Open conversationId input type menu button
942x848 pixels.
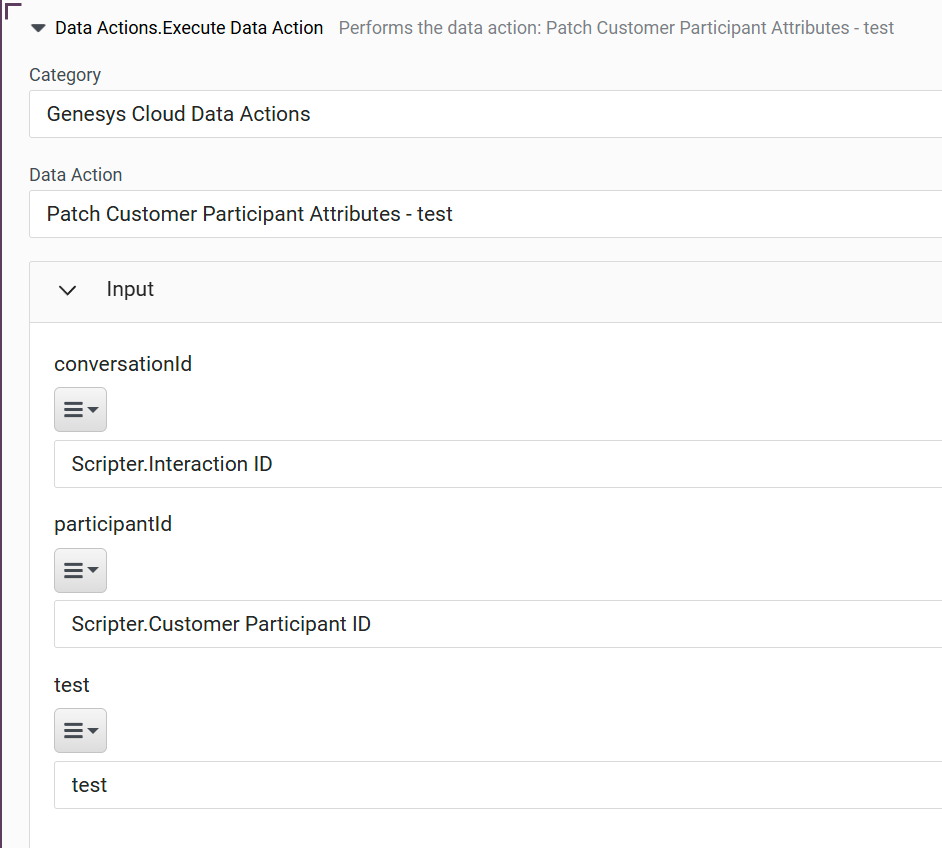click(x=81, y=410)
